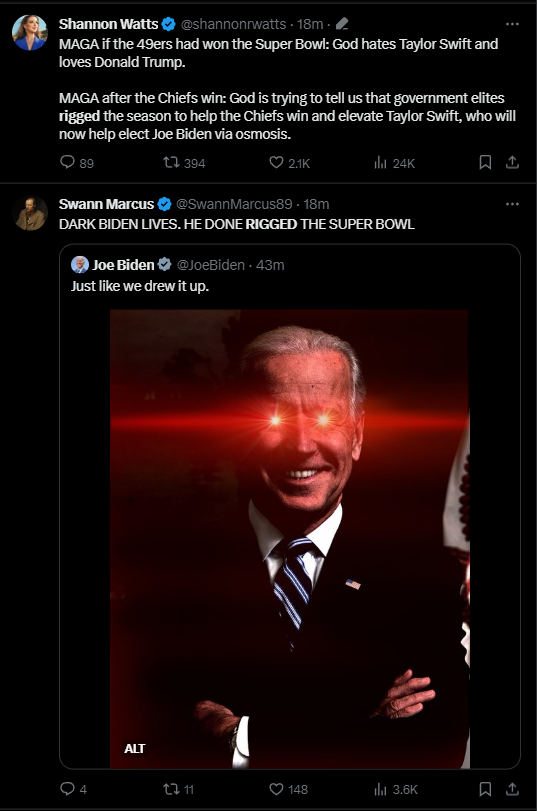537x811 pixels.
Task: Open Swann Marcus' profile avatar
Action: coord(29,213)
